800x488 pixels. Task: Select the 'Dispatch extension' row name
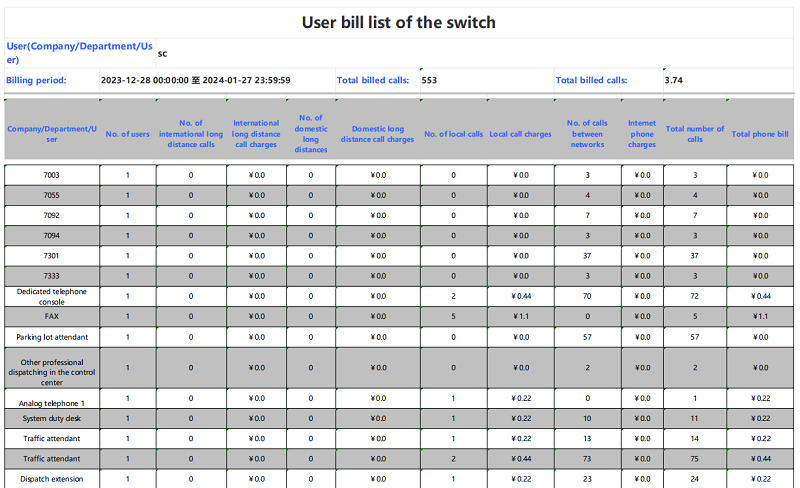pos(51,479)
